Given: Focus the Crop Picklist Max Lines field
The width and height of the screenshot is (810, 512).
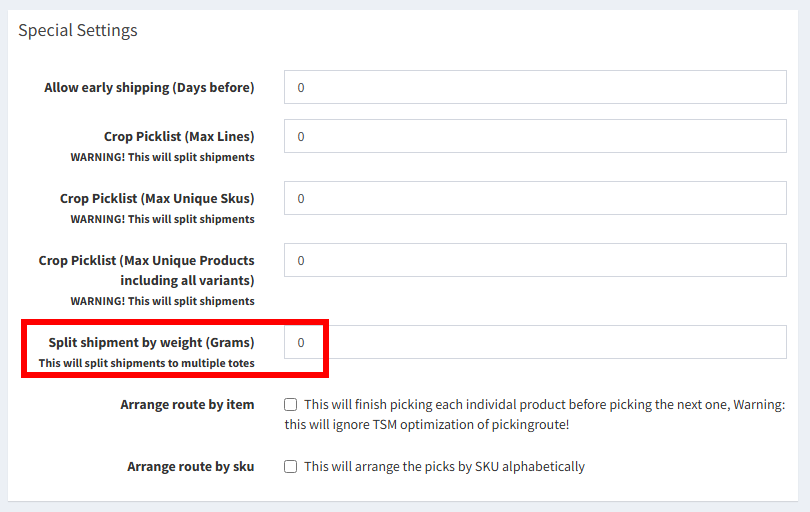Looking at the screenshot, I should coord(535,136).
